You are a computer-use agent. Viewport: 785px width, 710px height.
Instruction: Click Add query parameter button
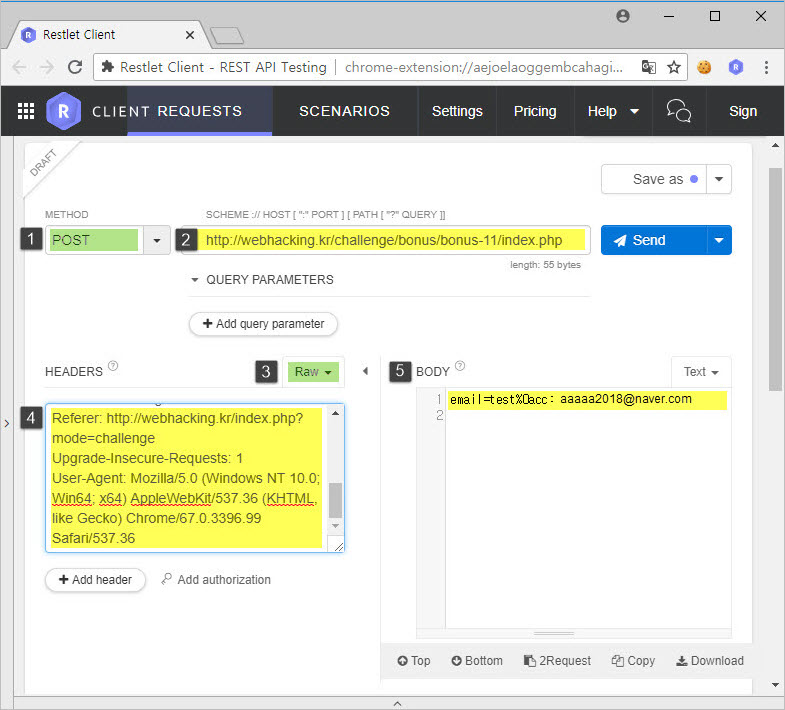click(263, 324)
